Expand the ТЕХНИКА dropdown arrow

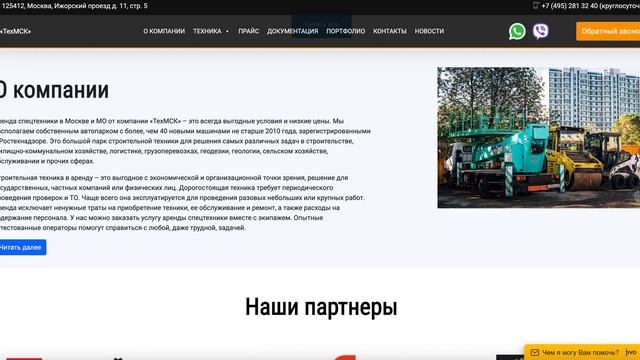coord(227,31)
